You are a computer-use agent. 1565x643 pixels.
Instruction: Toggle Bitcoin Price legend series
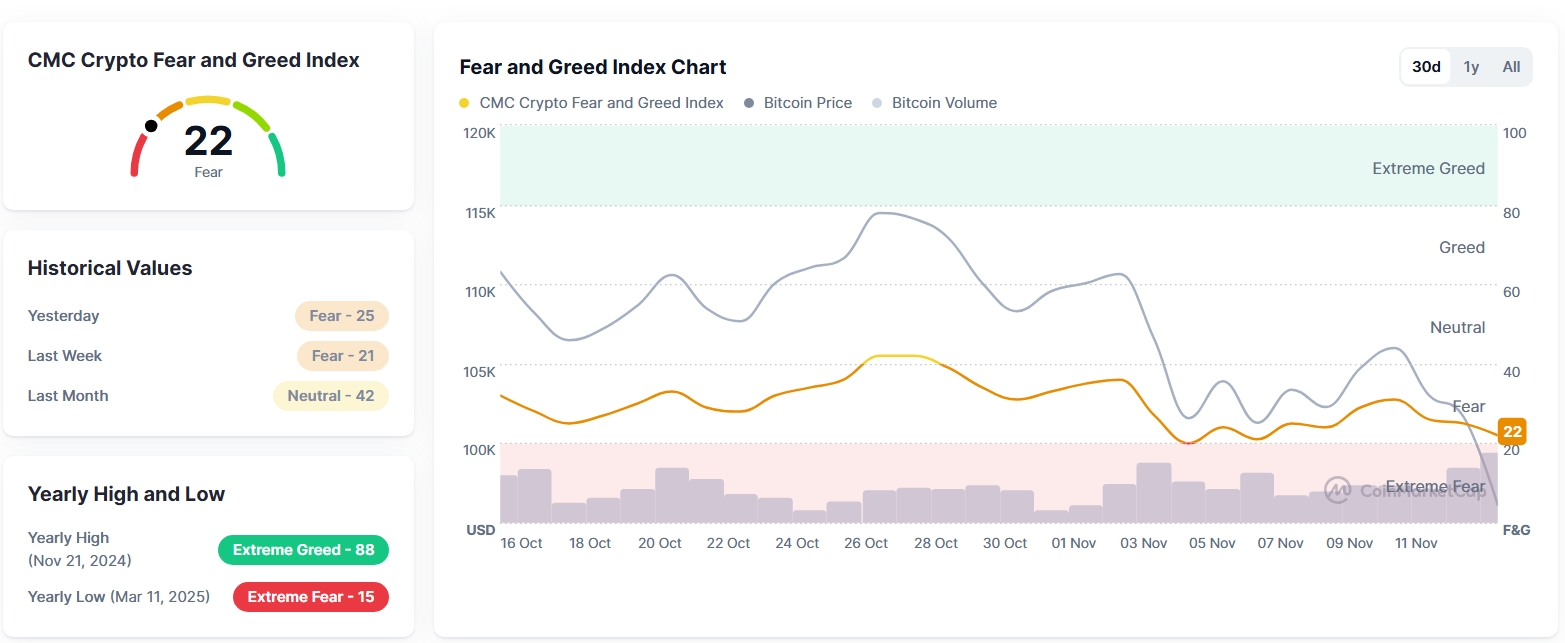coord(798,103)
